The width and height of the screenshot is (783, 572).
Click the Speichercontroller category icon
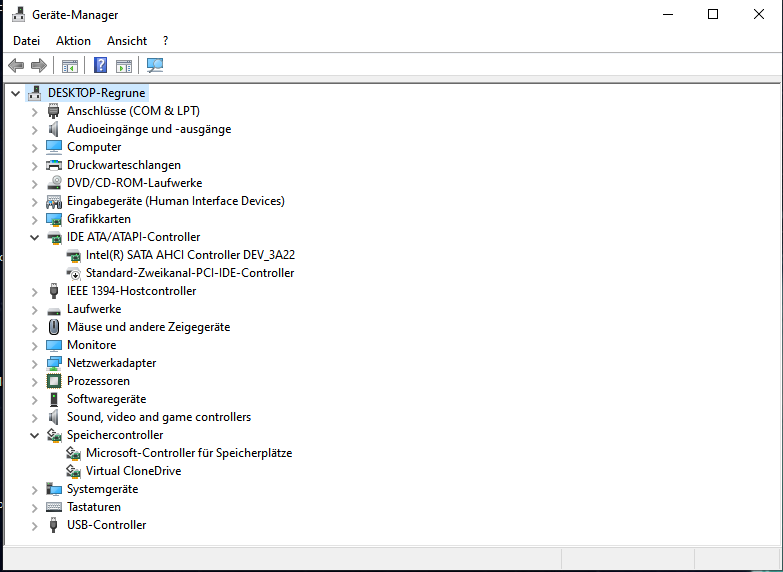54,435
